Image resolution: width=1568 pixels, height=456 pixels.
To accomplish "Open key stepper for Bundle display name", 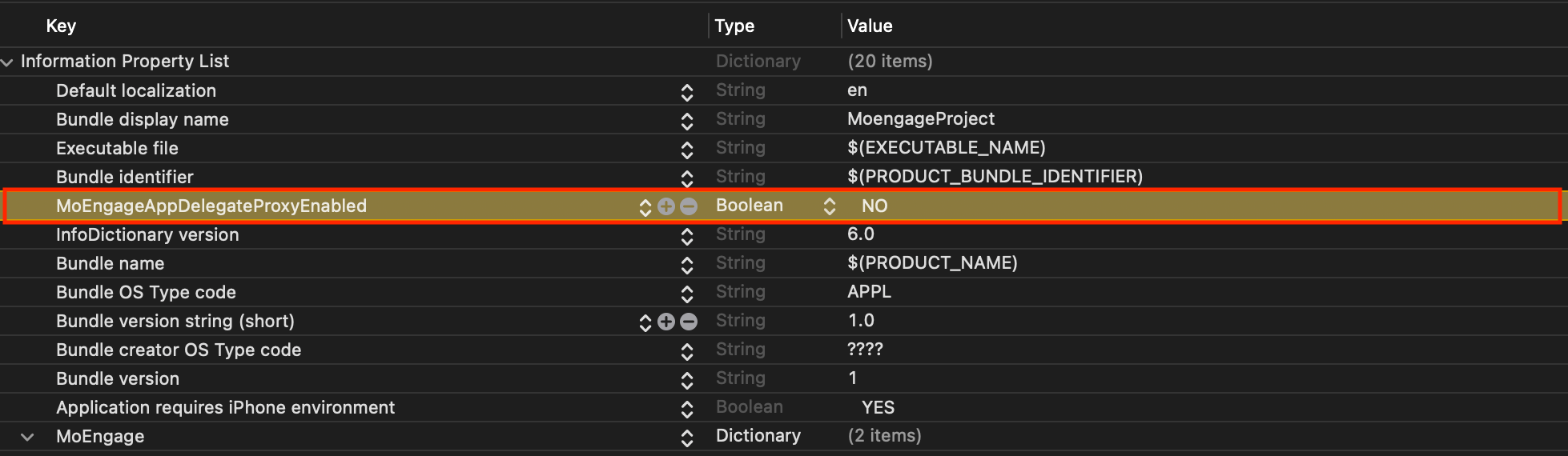I will (686, 121).
